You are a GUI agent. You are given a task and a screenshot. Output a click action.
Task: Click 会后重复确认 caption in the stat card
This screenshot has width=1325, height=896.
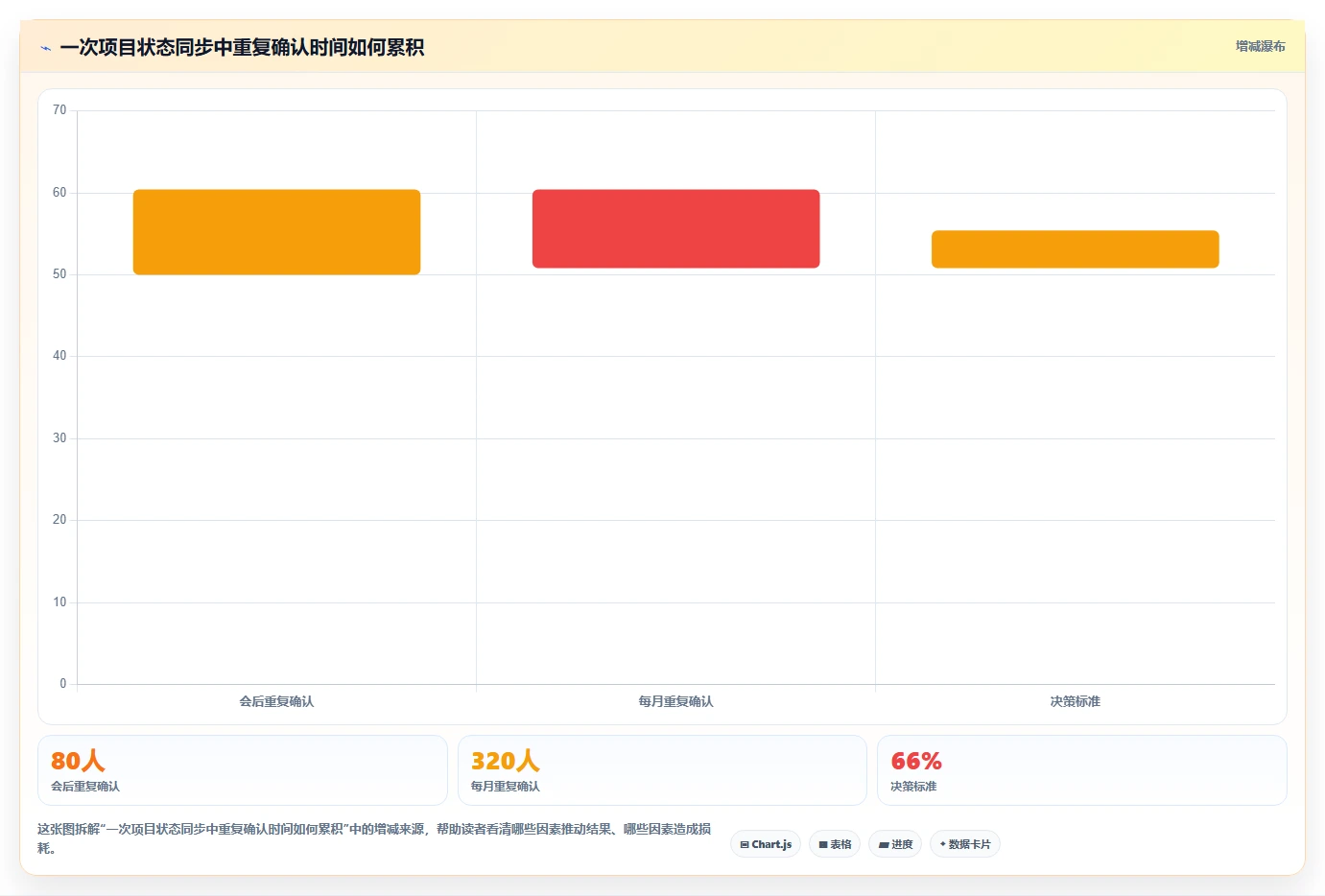tap(85, 786)
